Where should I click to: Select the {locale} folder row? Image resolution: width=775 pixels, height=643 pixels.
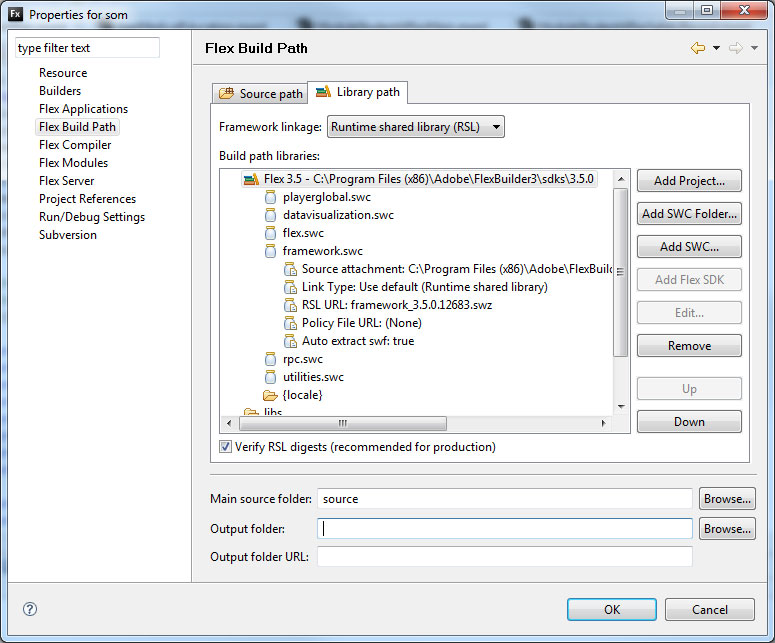coord(302,395)
